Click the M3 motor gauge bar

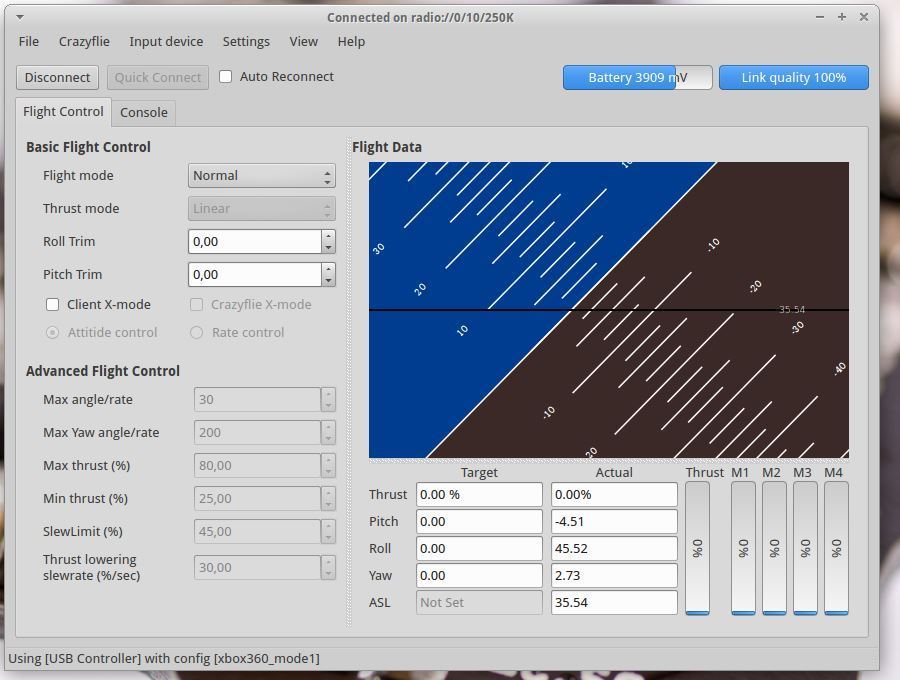[x=804, y=548]
